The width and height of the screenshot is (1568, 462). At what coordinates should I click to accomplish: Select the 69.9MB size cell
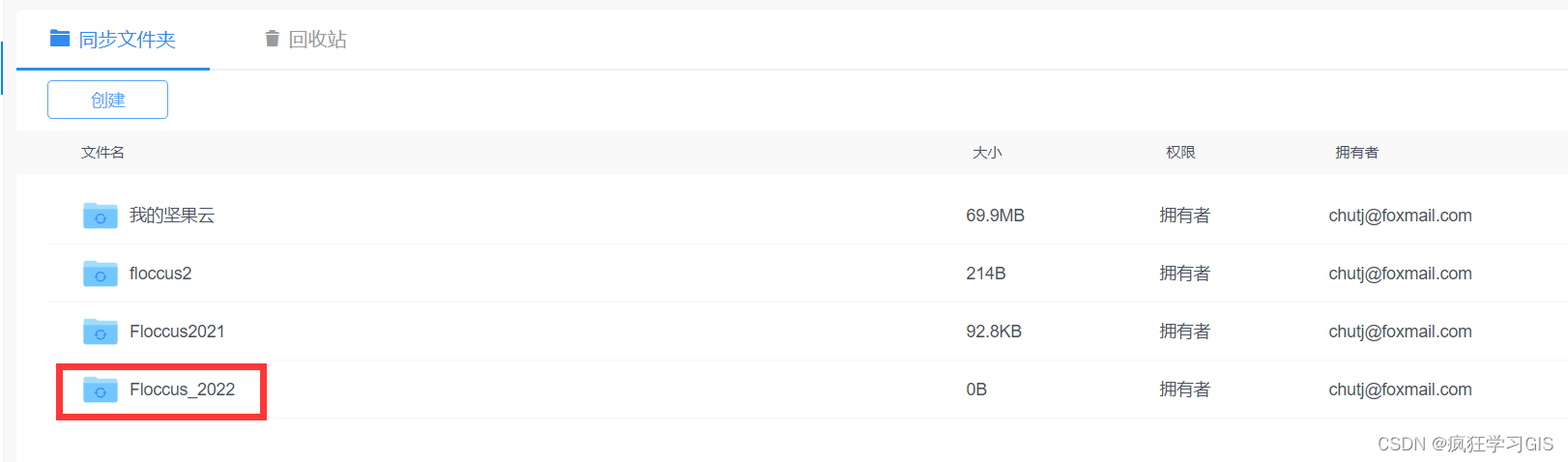[x=995, y=216]
